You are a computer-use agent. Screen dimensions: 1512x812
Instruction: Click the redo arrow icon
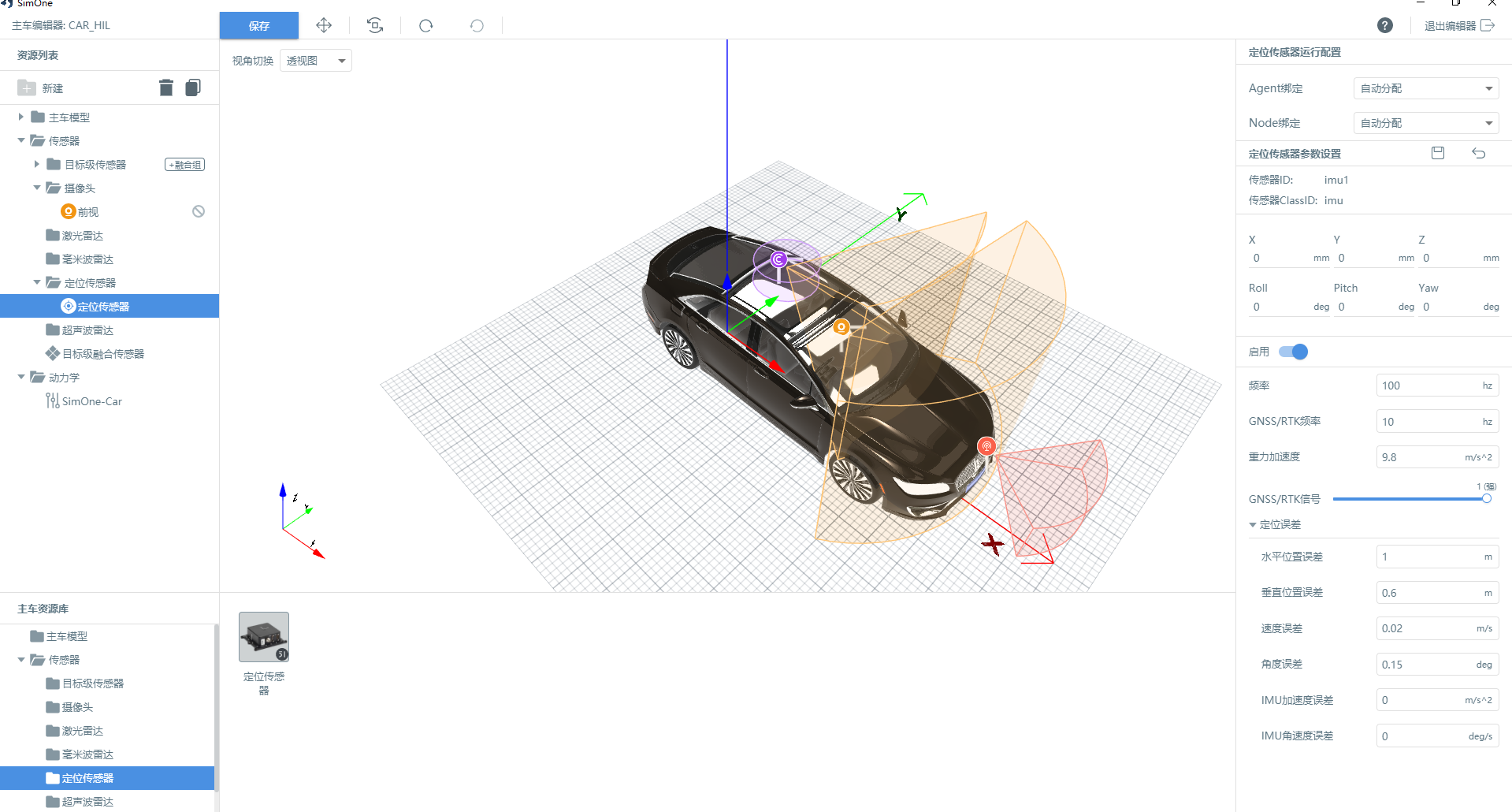(426, 25)
